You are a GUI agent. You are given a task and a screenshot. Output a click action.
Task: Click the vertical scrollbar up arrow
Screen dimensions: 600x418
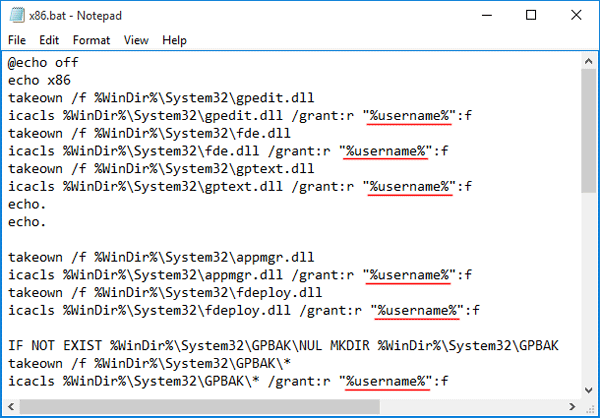pyautogui.click(x=589, y=61)
